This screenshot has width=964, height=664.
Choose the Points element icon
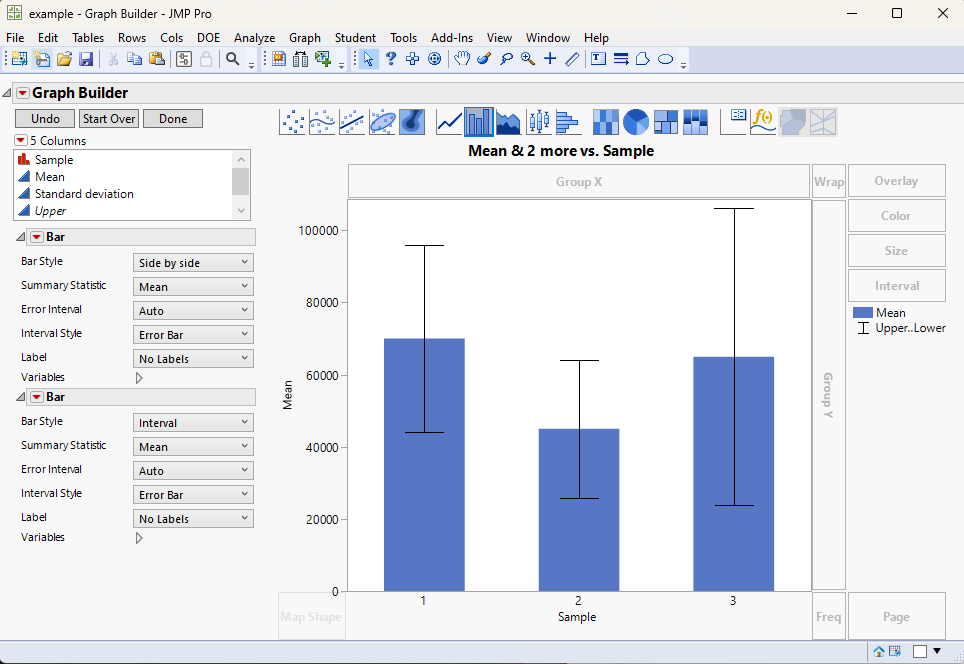pyautogui.click(x=292, y=122)
